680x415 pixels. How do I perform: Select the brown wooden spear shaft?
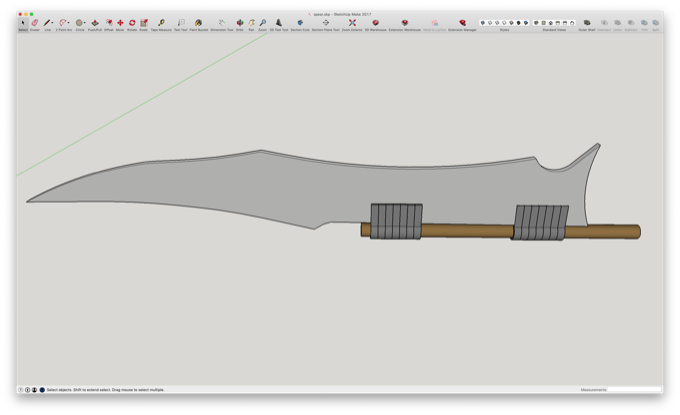(466, 231)
